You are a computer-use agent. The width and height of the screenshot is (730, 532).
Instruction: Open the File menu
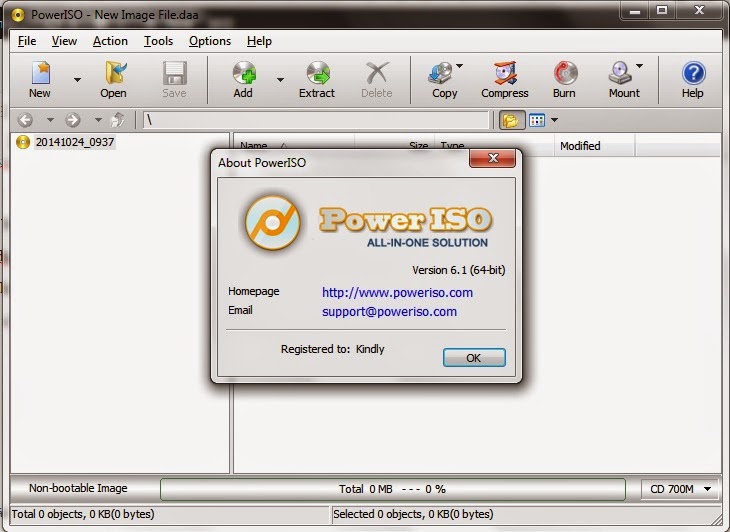coord(27,41)
